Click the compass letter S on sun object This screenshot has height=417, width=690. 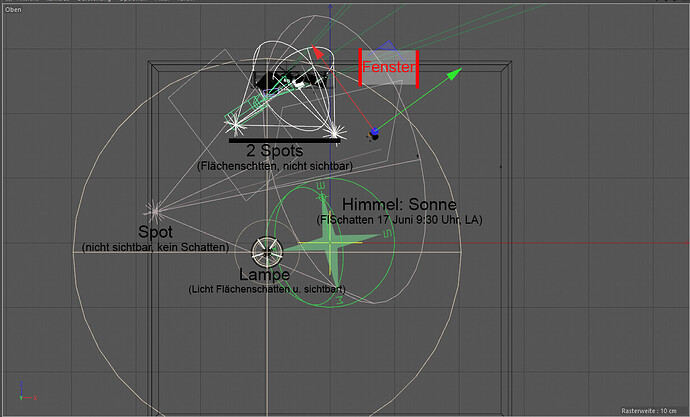387,233
